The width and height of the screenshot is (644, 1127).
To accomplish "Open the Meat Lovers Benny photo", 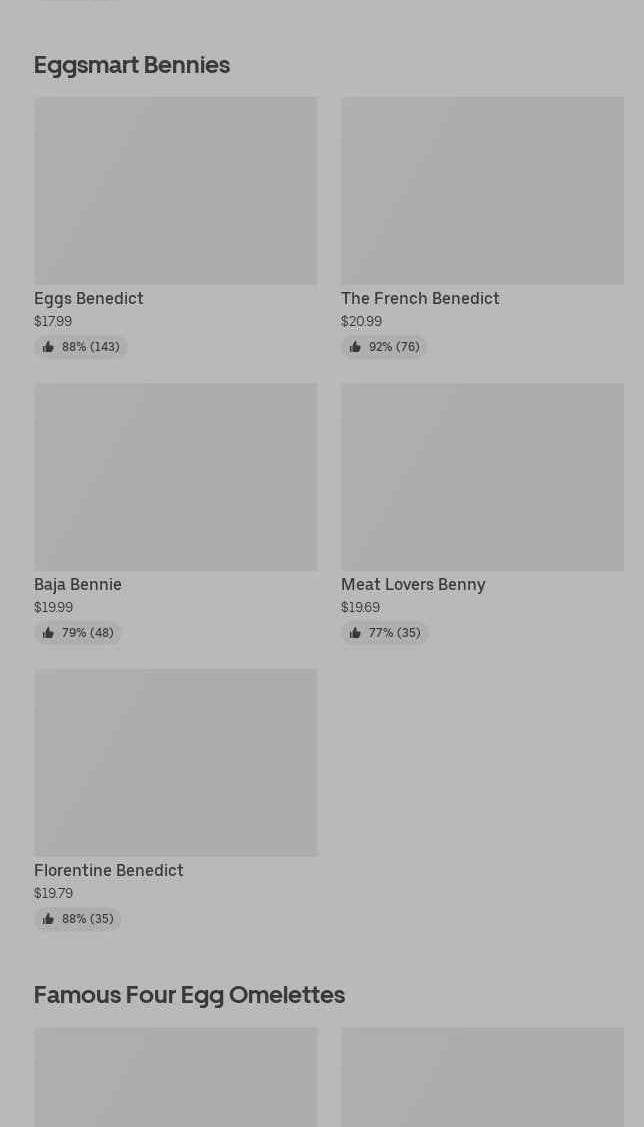I will coord(482,476).
